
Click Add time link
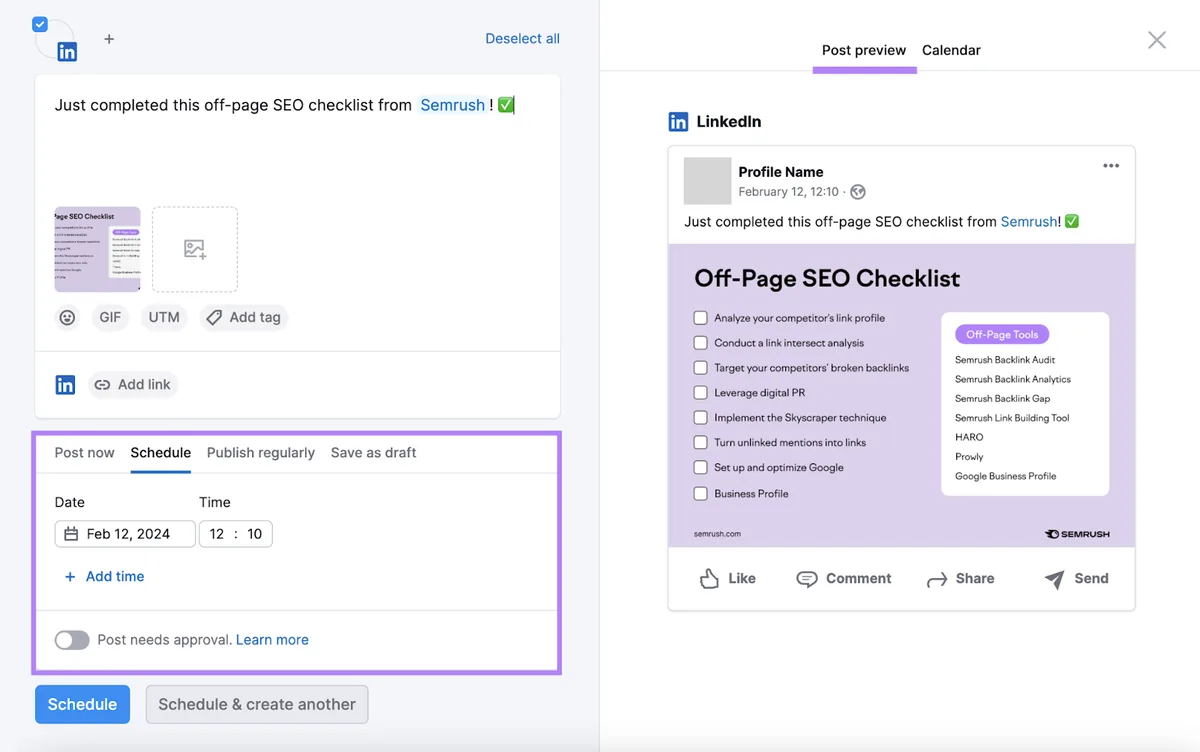pyautogui.click(x=105, y=577)
